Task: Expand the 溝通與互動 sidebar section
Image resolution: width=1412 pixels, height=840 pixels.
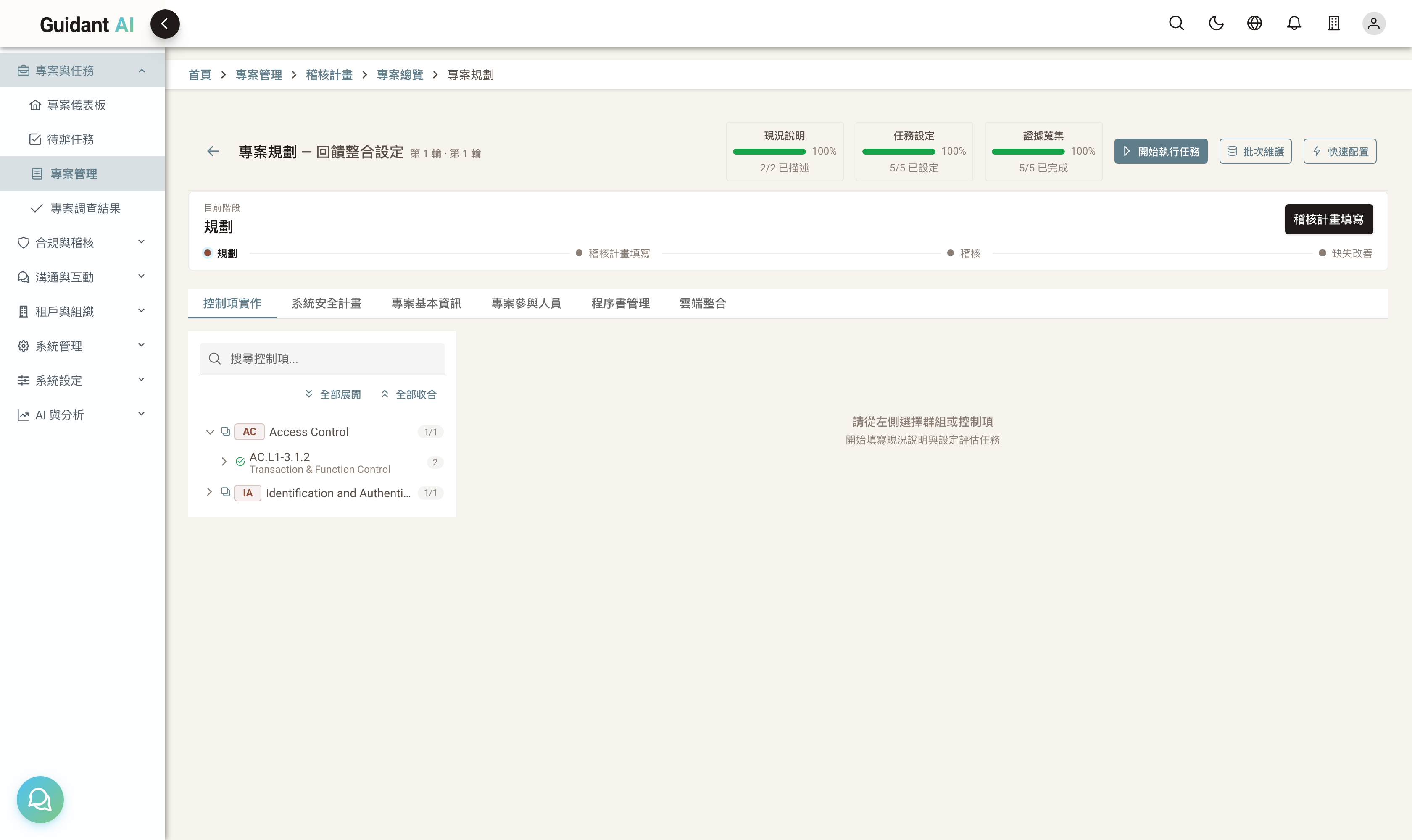Action: [82, 277]
